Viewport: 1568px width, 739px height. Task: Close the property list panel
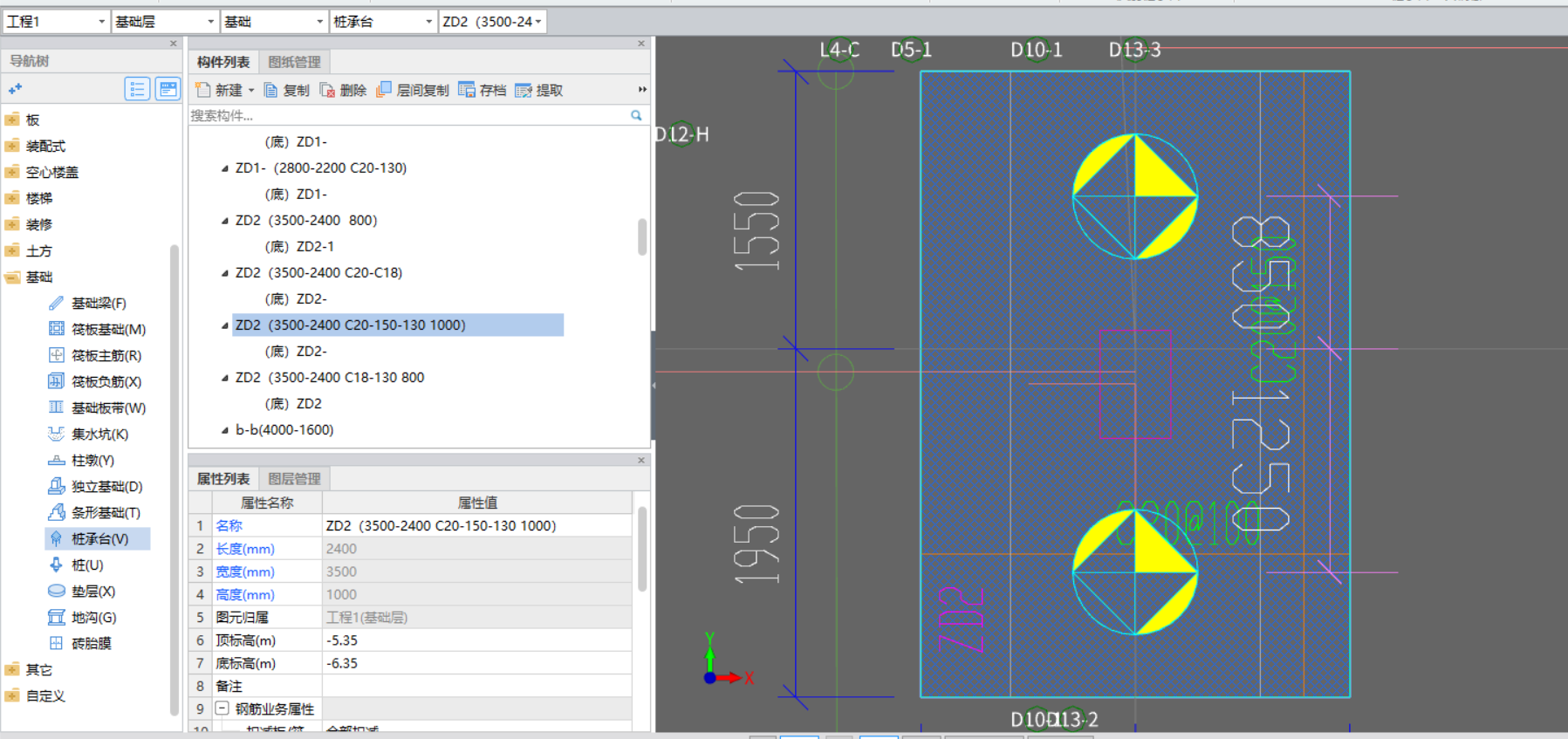point(641,460)
